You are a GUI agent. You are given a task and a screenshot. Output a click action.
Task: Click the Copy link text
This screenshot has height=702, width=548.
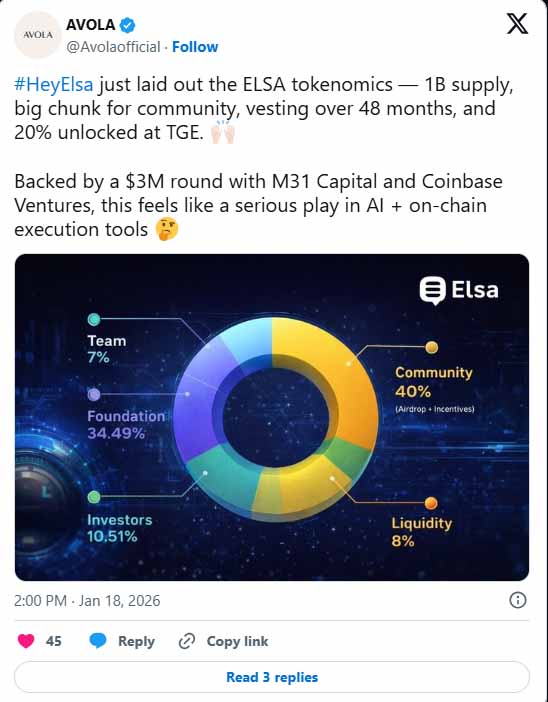point(237,641)
